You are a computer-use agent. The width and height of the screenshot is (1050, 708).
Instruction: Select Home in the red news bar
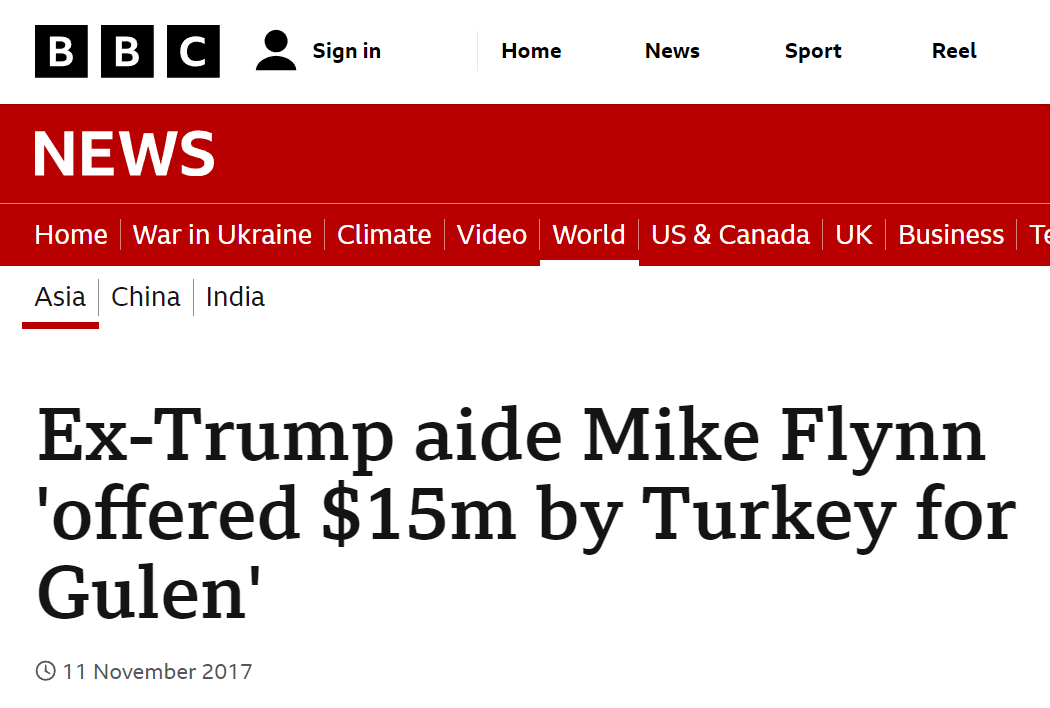[x=71, y=235]
